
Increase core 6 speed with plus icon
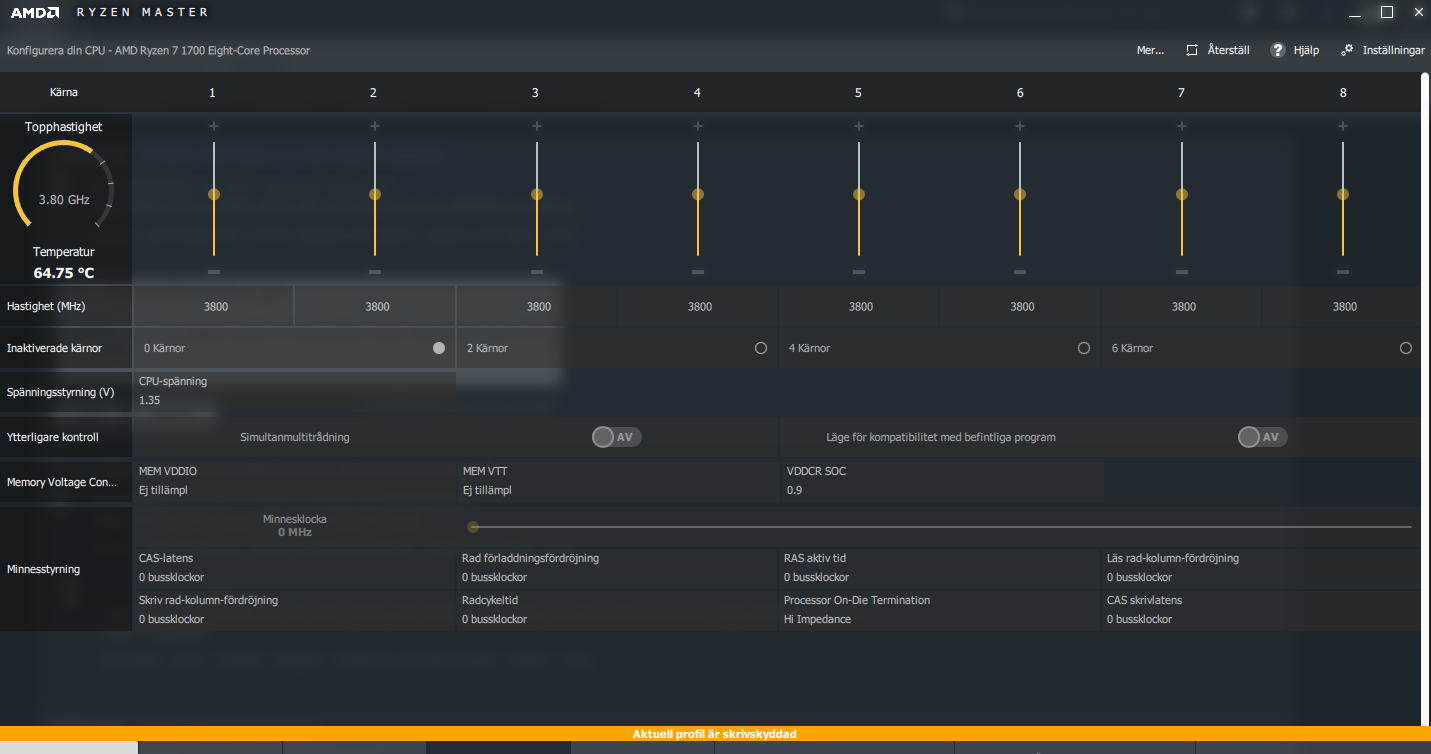[x=1020, y=126]
